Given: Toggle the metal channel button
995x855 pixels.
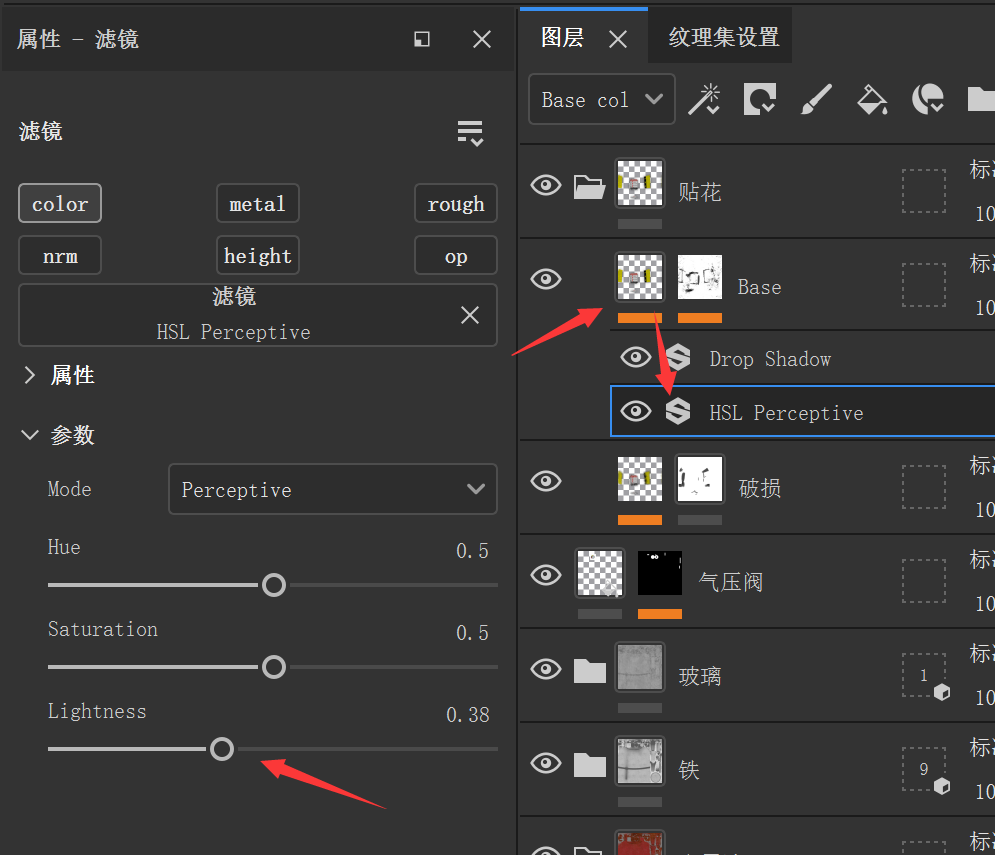Looking at the screenshot, I should 257,204.
